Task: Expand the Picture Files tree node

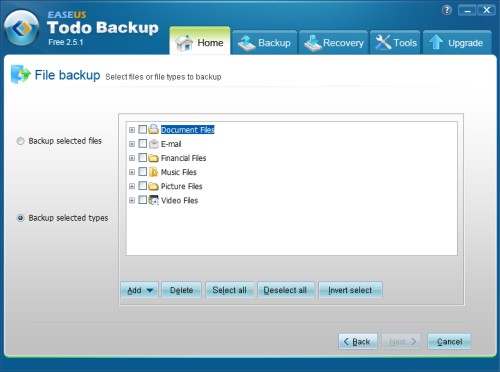Action: [132, 186]
